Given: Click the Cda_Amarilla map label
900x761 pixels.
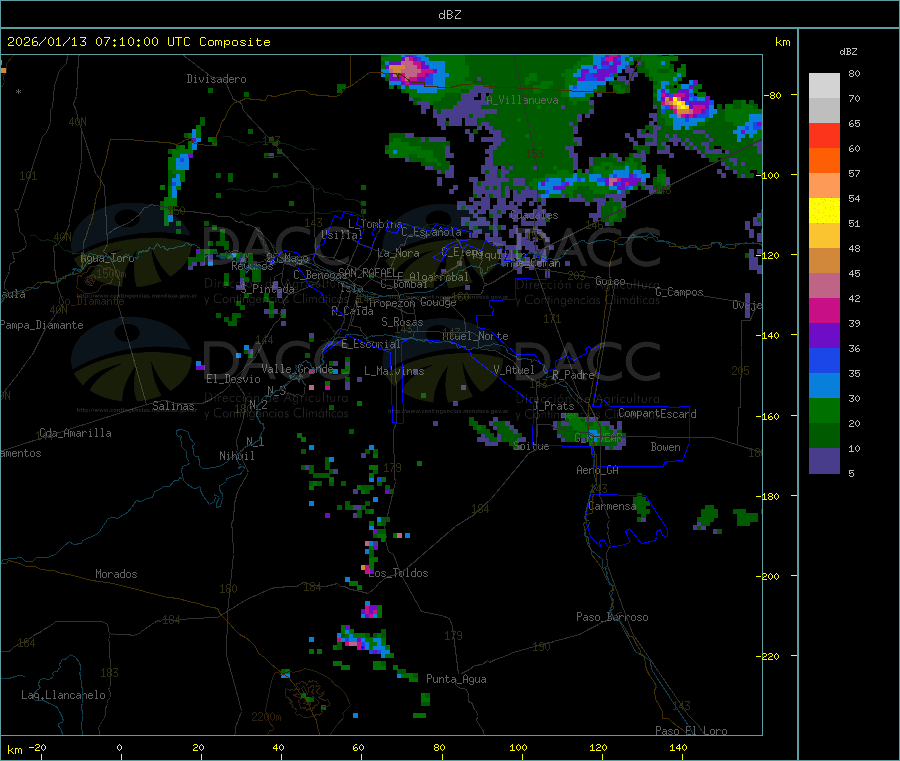Looking at the screenshot, I should (x=75, y=433).
